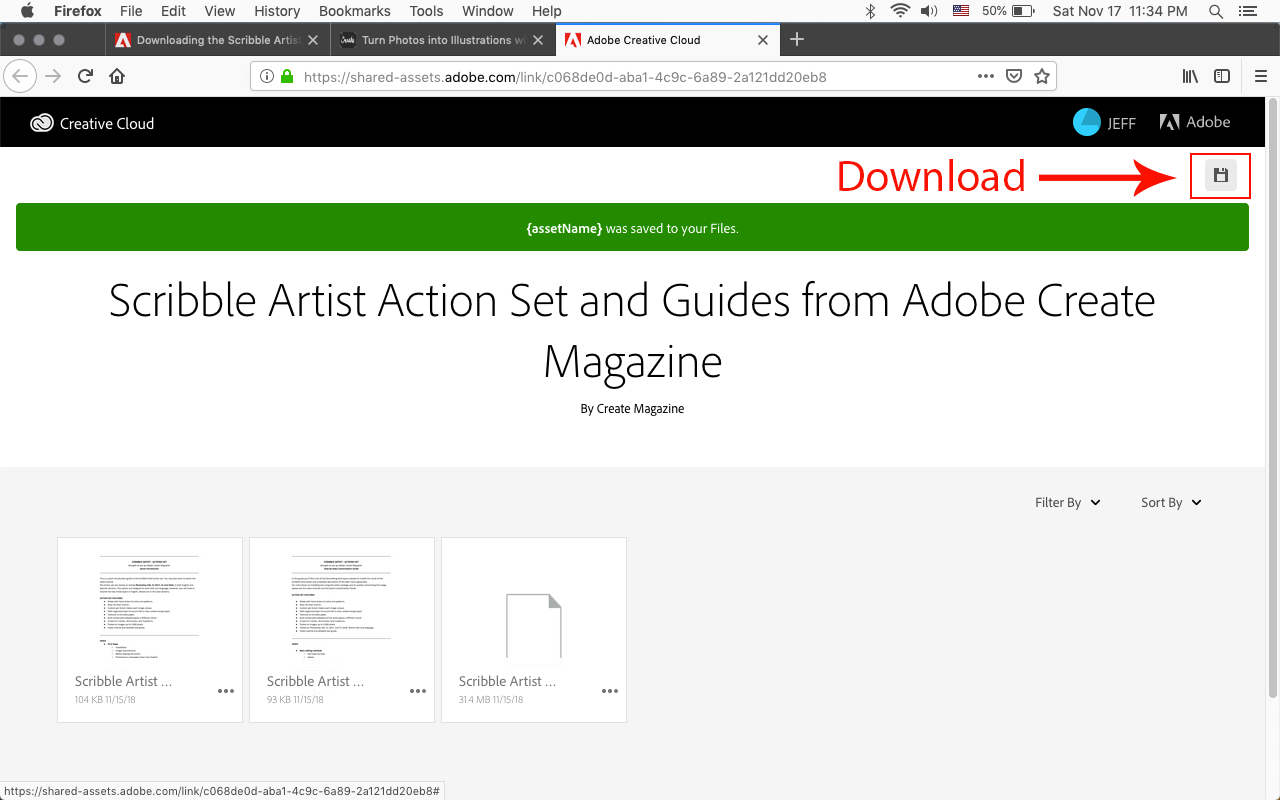Click the browser forward arrow

pyautogui.click(x=53, y=76)
